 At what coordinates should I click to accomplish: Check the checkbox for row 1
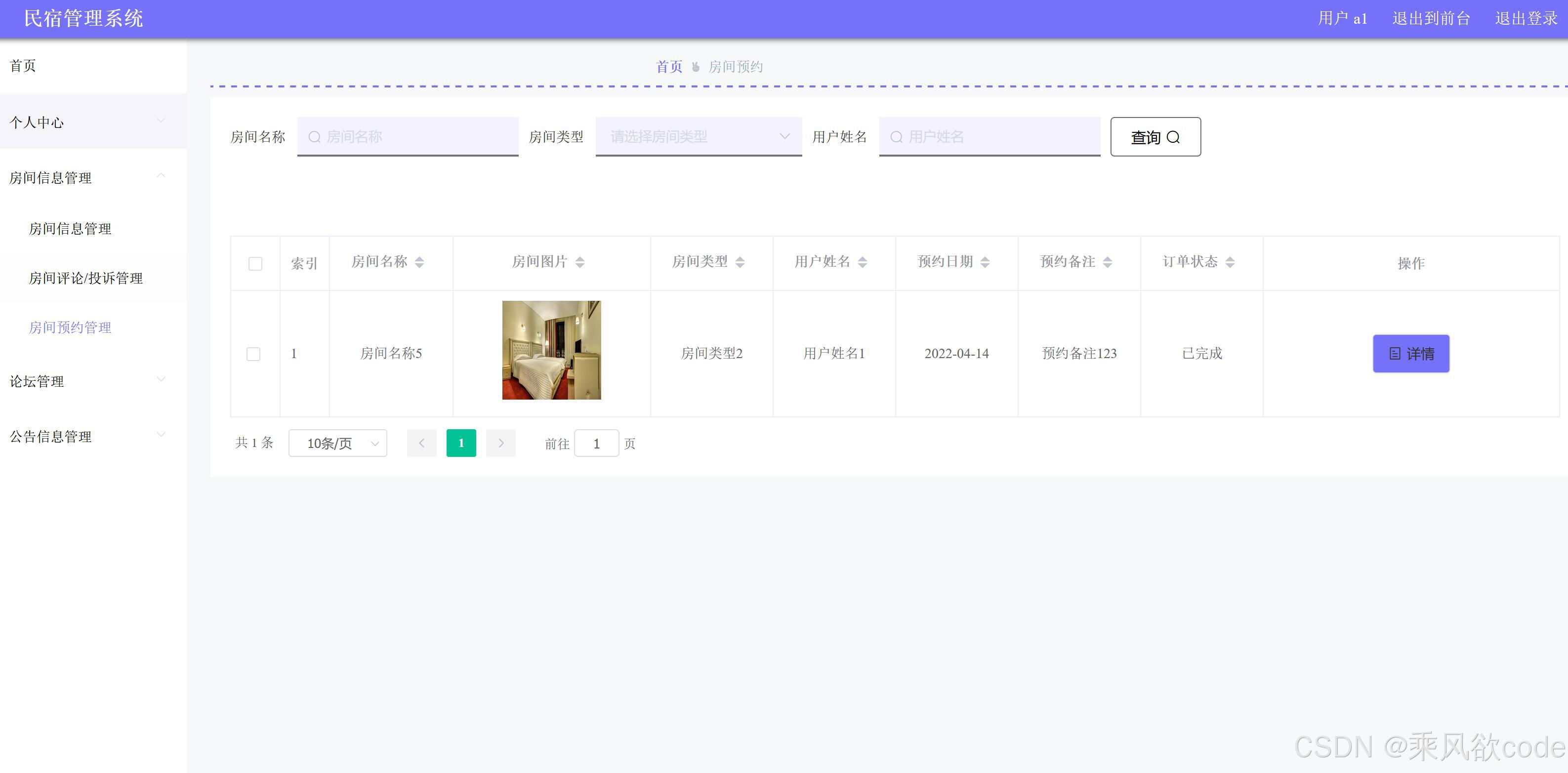[253, 354]
